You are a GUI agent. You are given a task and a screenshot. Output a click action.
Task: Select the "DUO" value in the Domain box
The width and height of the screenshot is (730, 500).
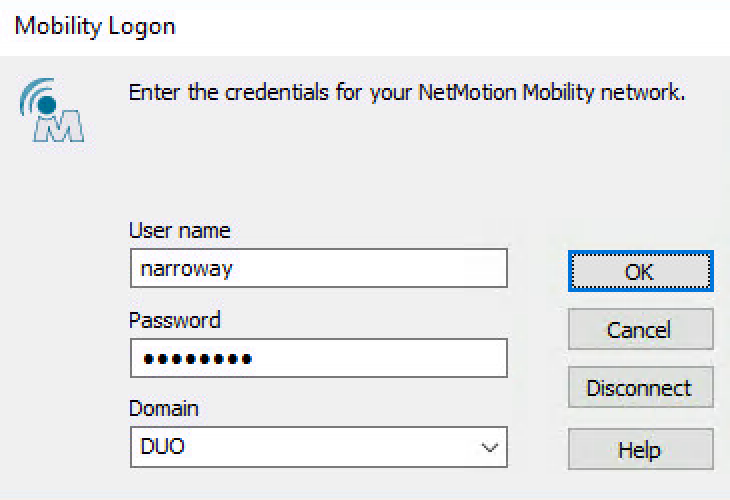[163, 447]
